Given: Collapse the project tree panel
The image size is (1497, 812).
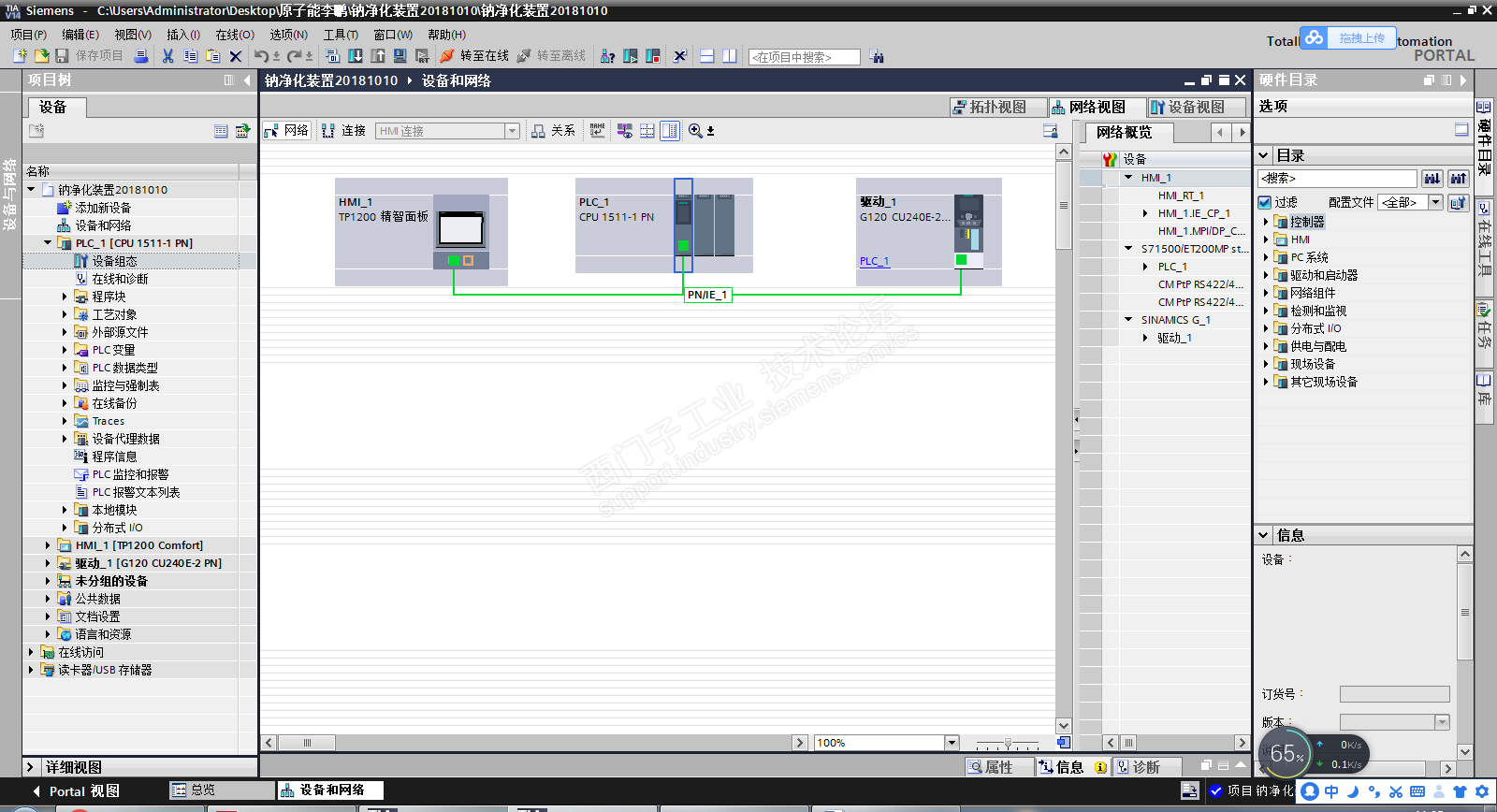Looking at the screenshot, I should point(247,80).
